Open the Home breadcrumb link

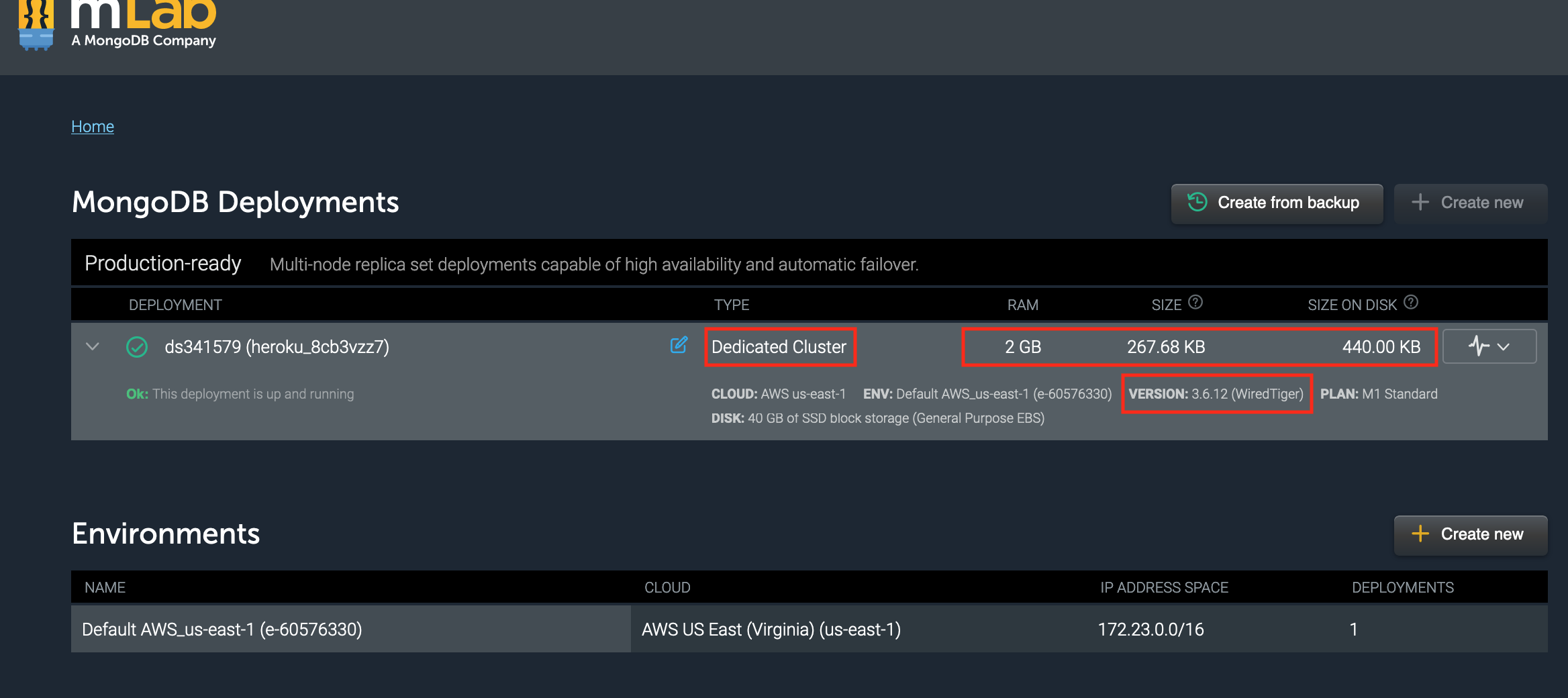click(93, 126)
